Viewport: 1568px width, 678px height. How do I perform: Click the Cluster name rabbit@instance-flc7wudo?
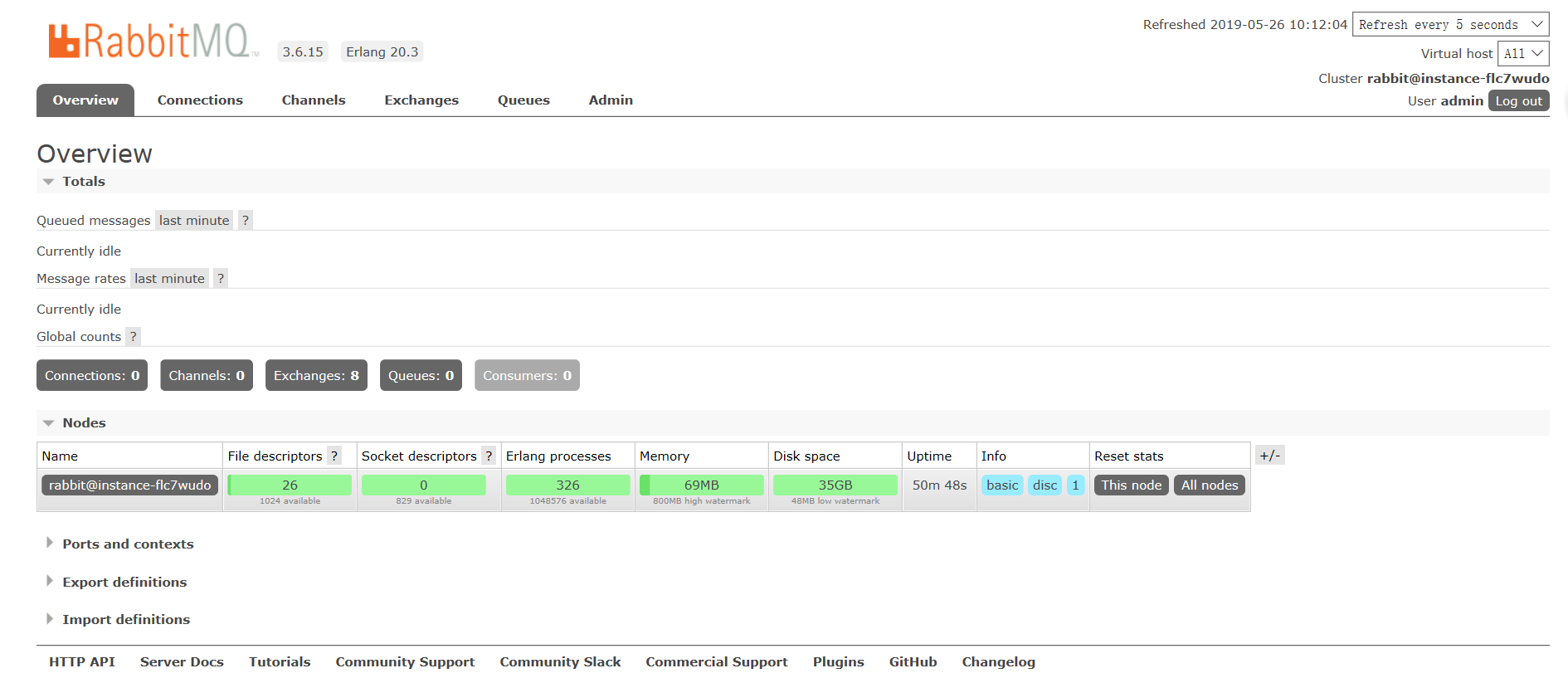tap(1458, 78)
